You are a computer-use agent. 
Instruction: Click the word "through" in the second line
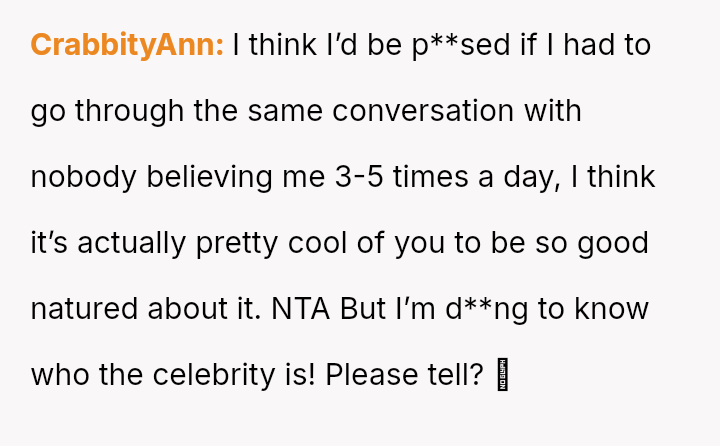click(130, 111)
